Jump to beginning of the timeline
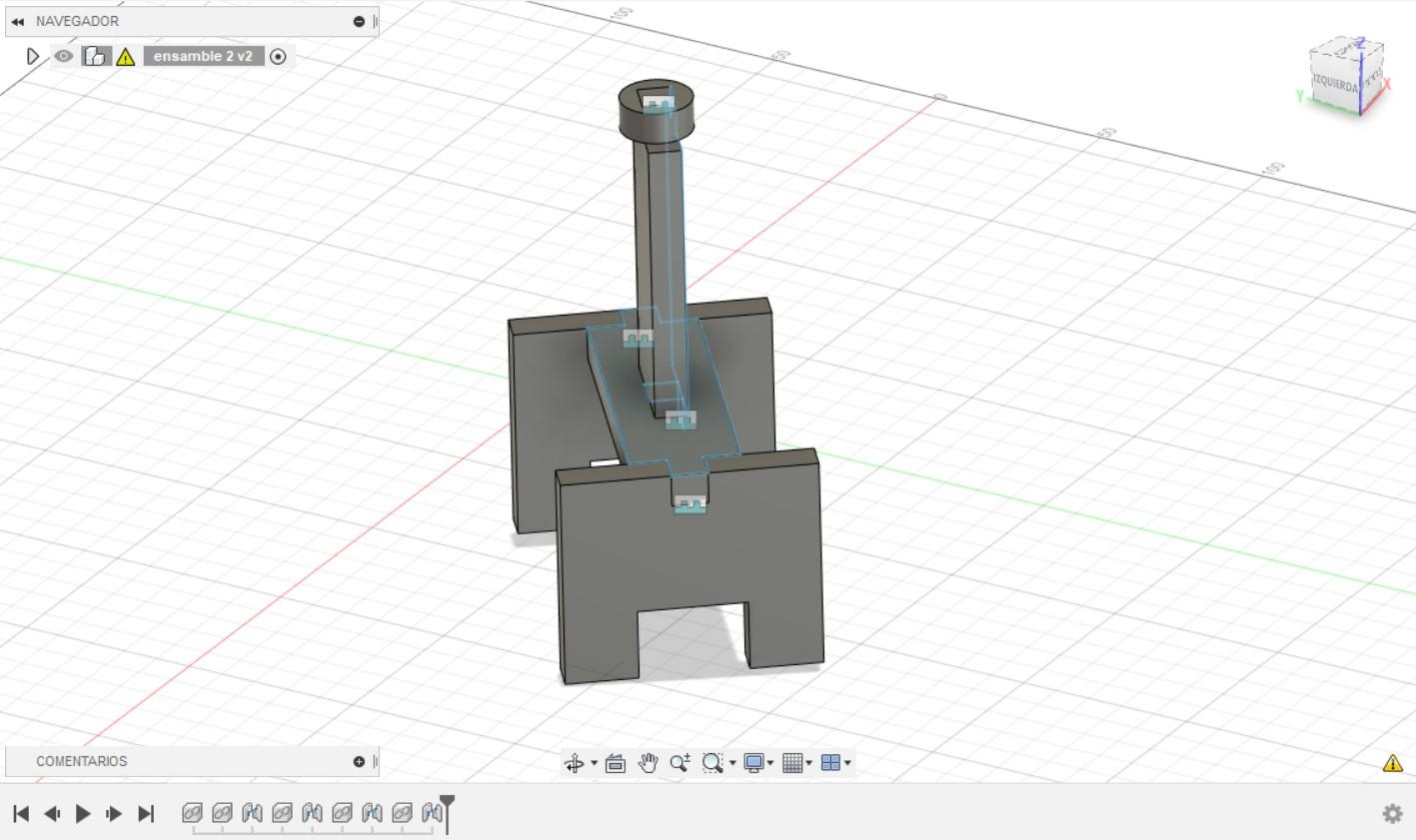This screenshot has width=1416, height=840. [x=21, y=814]
